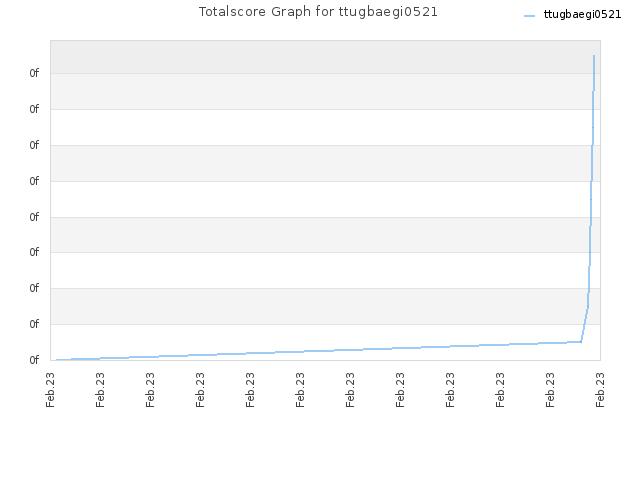Viewport: 640px width, 480px height.
Task: Click the top of the steep blue line
Action: click(x=594, y=56)
